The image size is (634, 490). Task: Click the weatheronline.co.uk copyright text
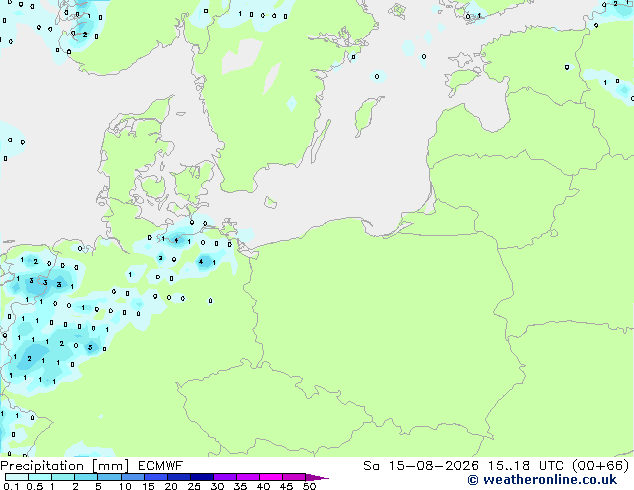point(542,480)
